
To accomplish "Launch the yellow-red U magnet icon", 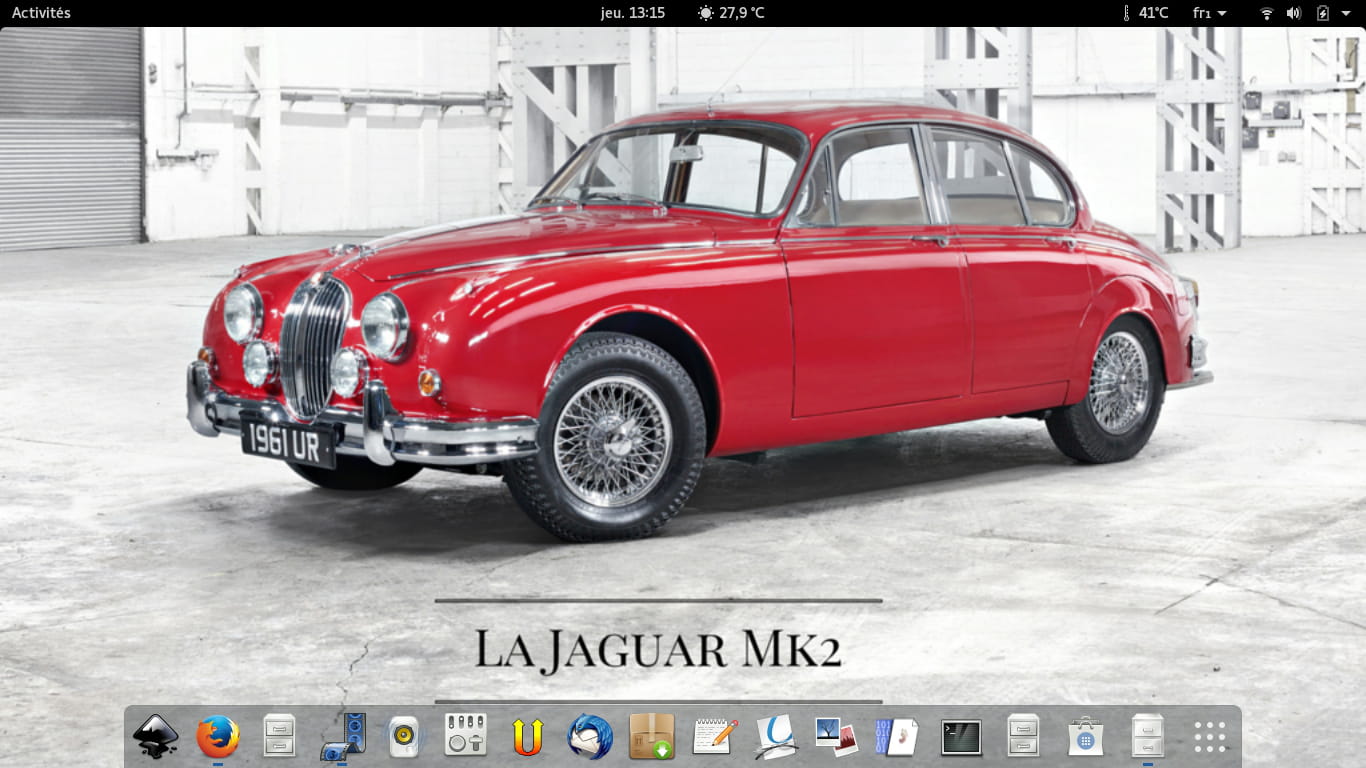I will click(527, 737).
